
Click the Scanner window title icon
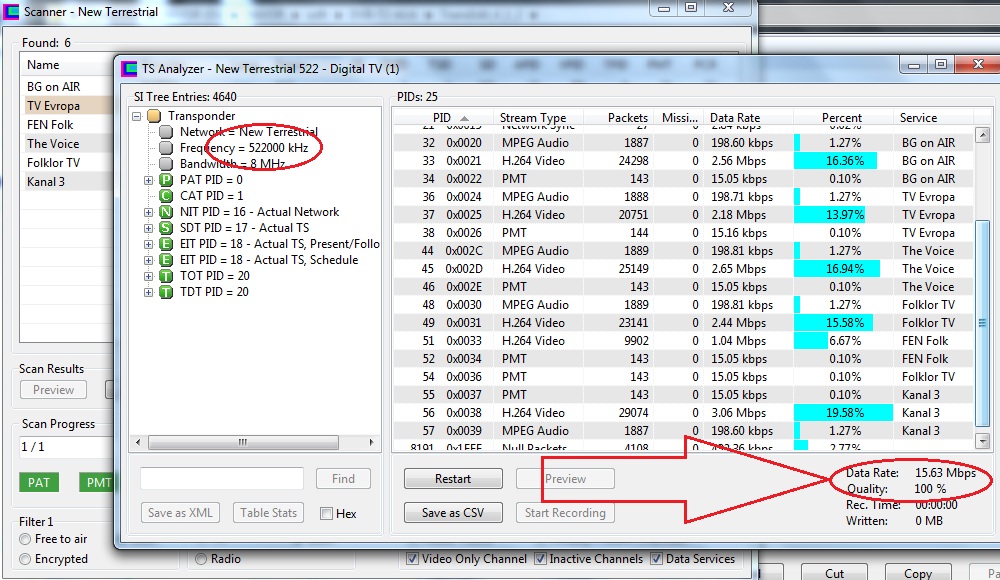[11, 11]
